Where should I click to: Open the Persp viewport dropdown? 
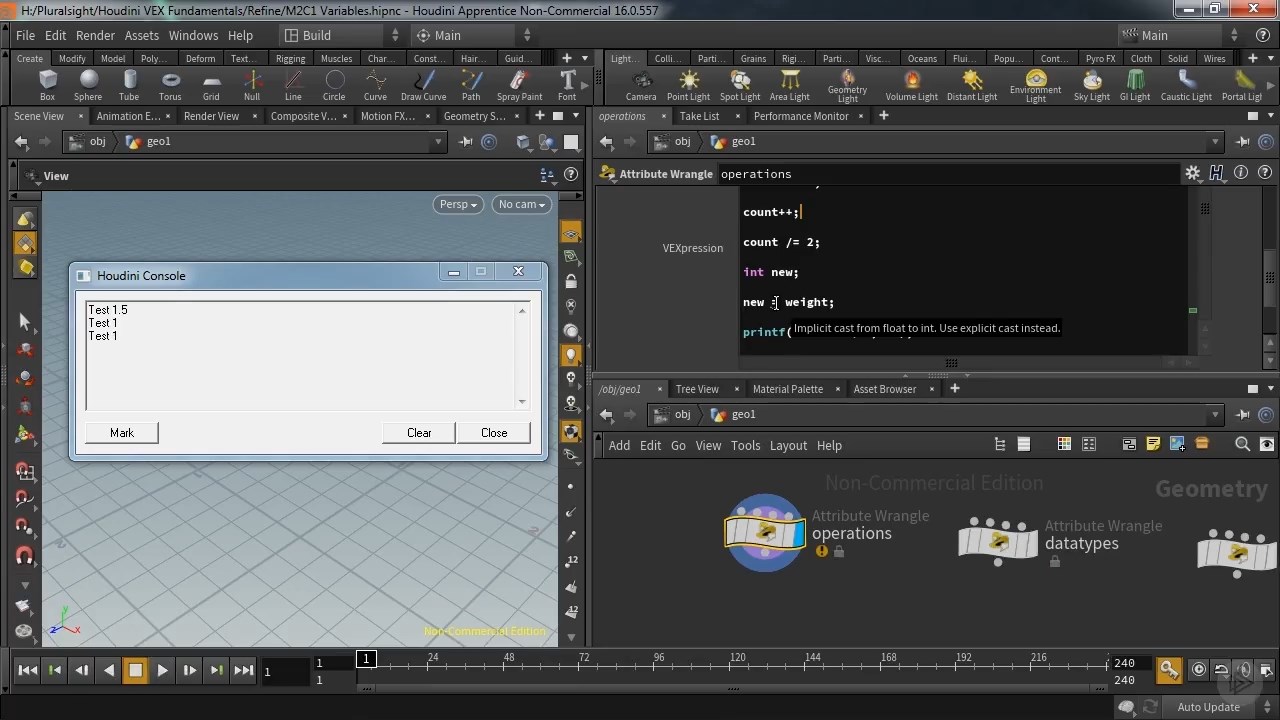(x=458, y=204)
